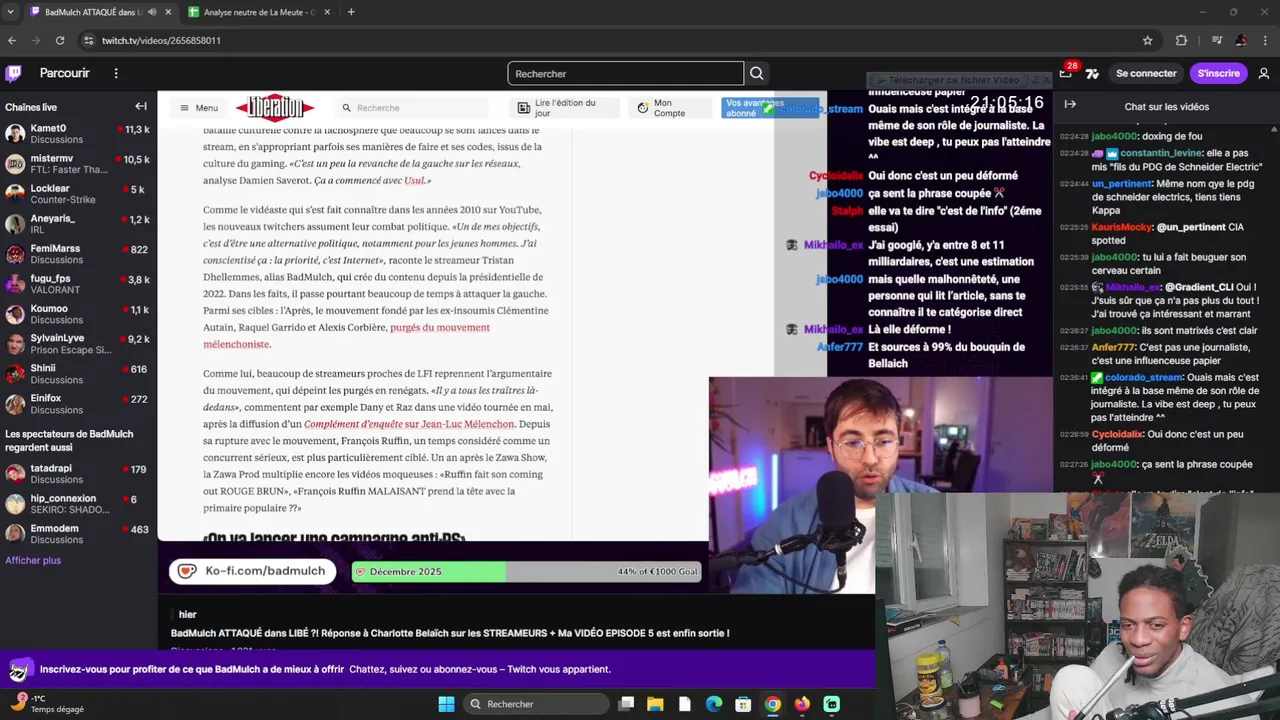Open the browser extensions puzzle icon

[1181, 40]
